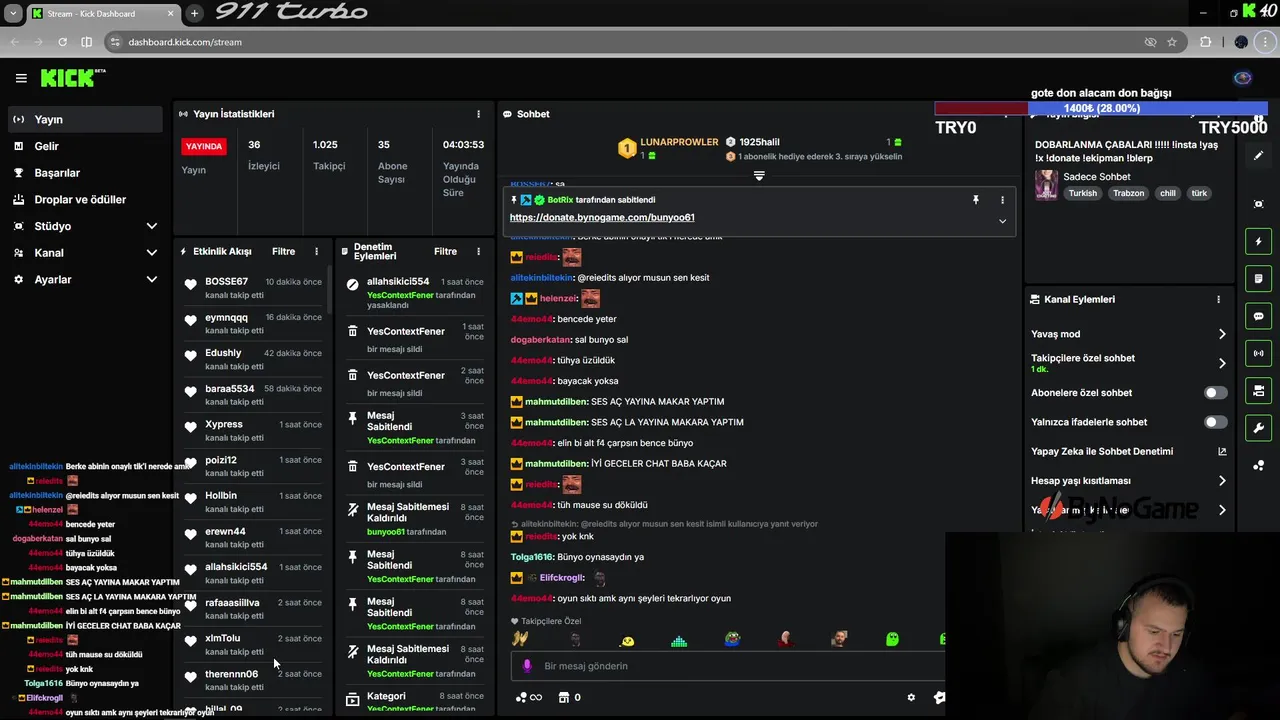Click the Sadece Sohbet category thumbnail
The height and width of the screenshot is (720, 1280).
coord(1046,185)
